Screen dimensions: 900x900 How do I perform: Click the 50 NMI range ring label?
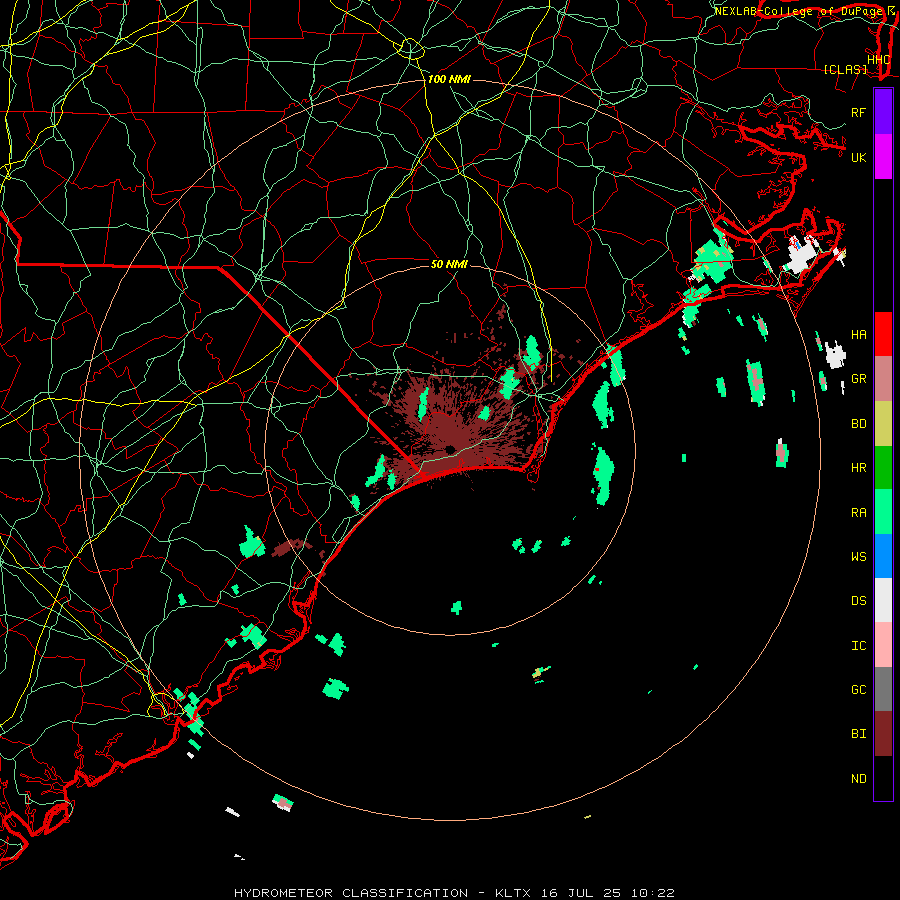click(x=449, y=264)
